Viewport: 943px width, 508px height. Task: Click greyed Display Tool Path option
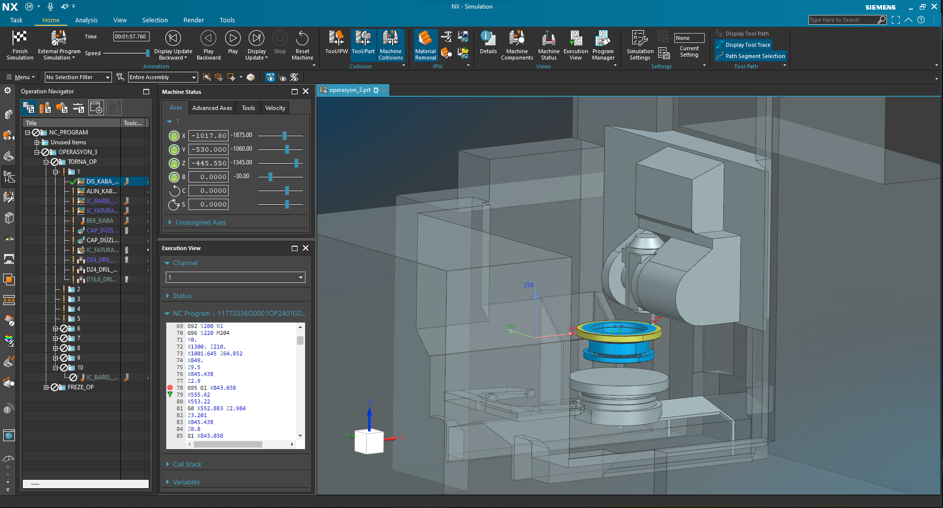743,34
